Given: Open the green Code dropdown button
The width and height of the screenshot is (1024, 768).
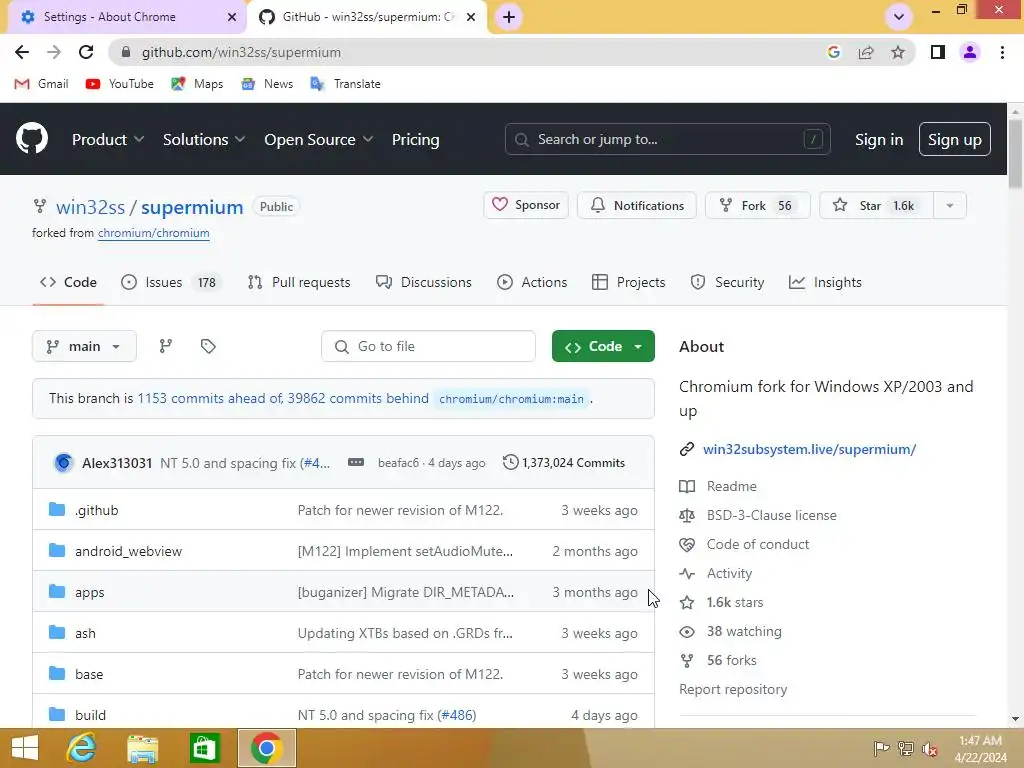Looking at the screenshot, I should click(x=603, y=346).
